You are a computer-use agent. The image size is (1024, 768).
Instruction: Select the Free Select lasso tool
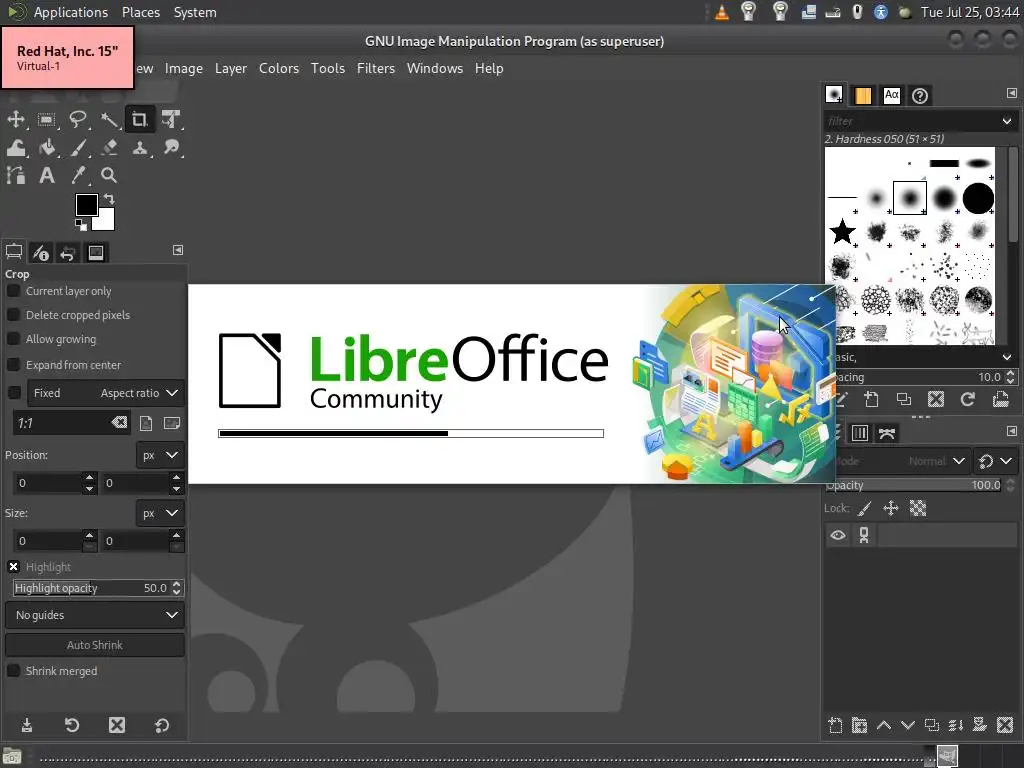78,120
